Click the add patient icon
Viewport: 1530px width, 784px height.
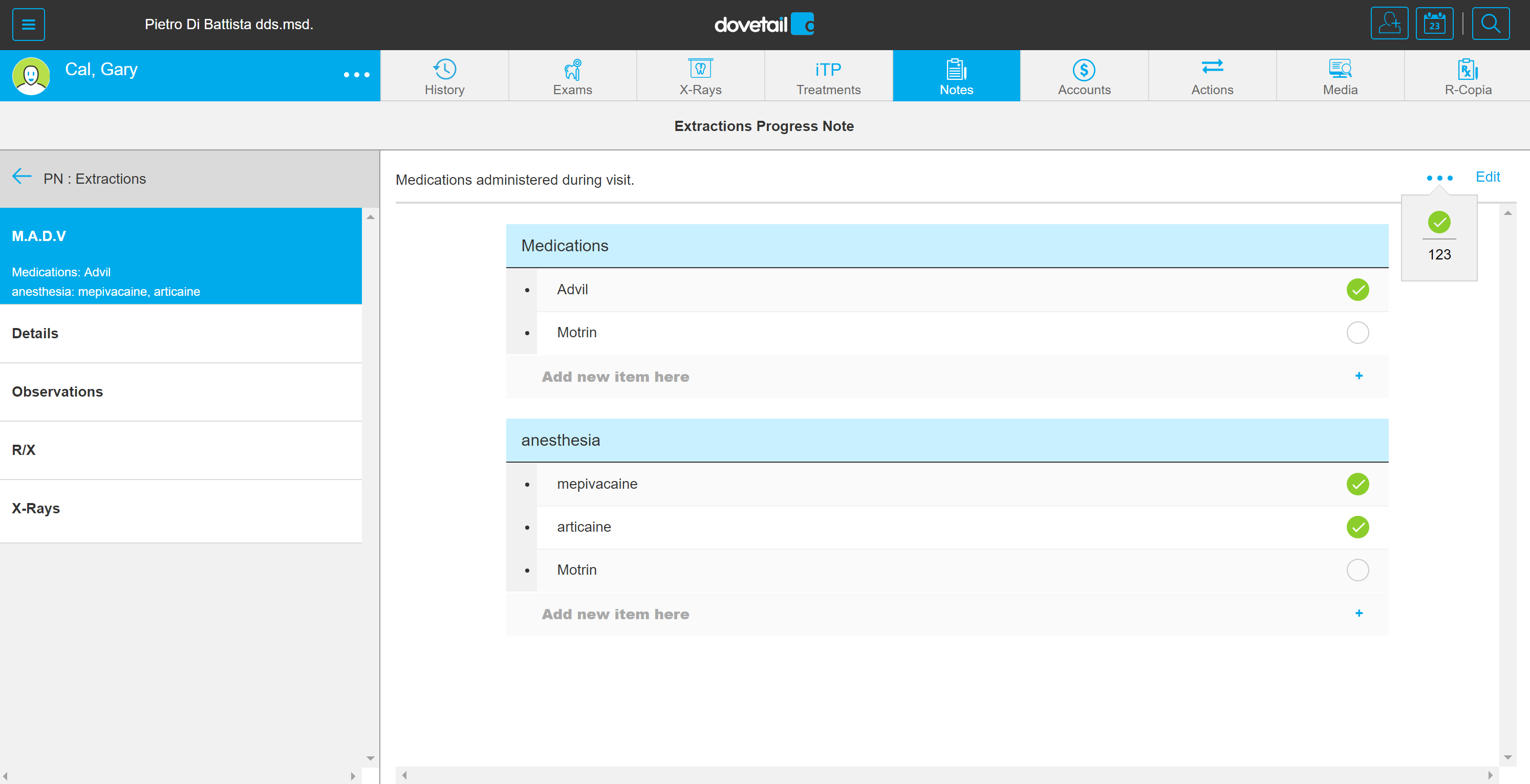coord(1389,24)
